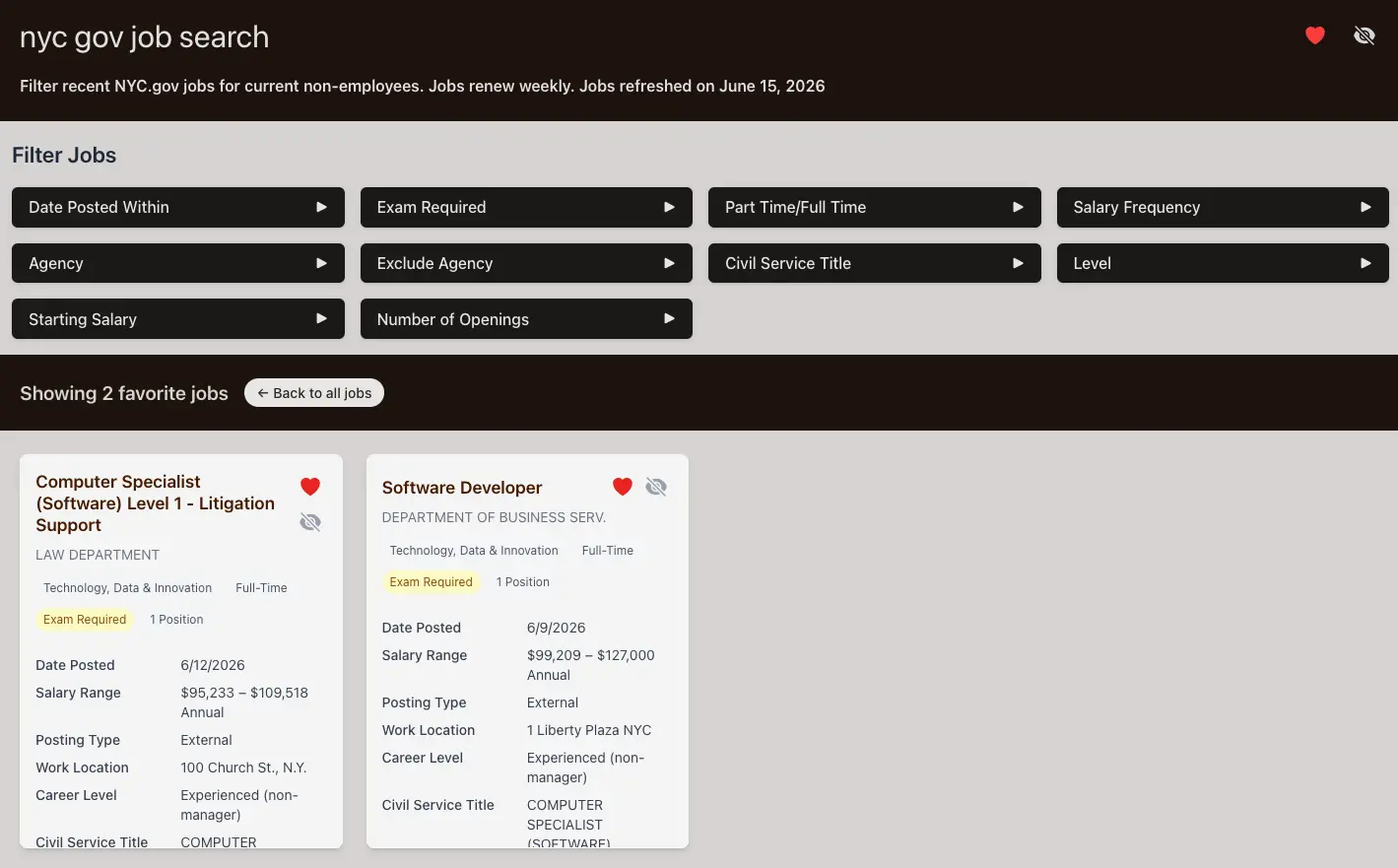Hide the Software Developer job card

[x=656, y=487]
